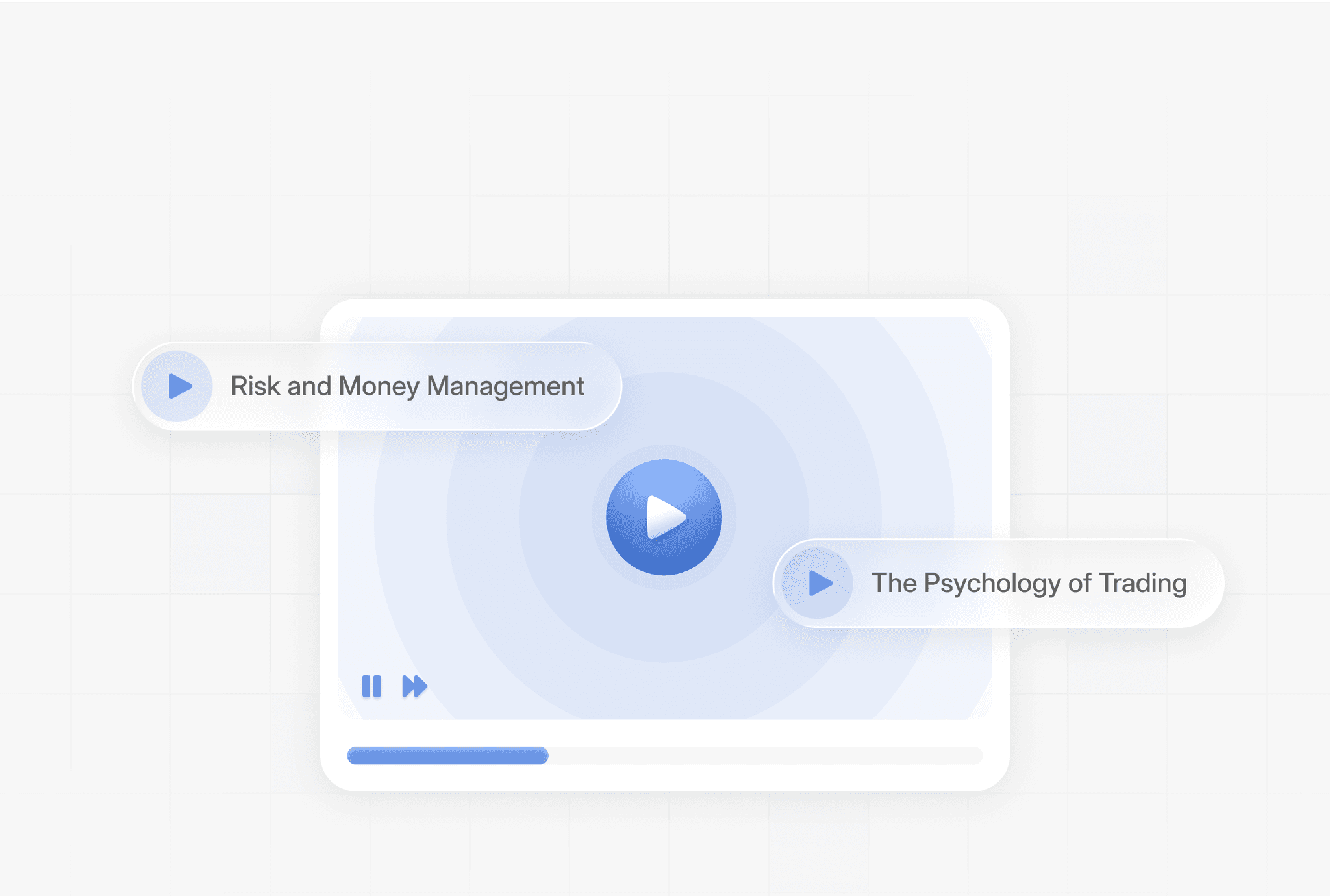Click the filled blue portion of the progress bar
This screenshot has width=1330, height=896.
[x=447, y=755]
